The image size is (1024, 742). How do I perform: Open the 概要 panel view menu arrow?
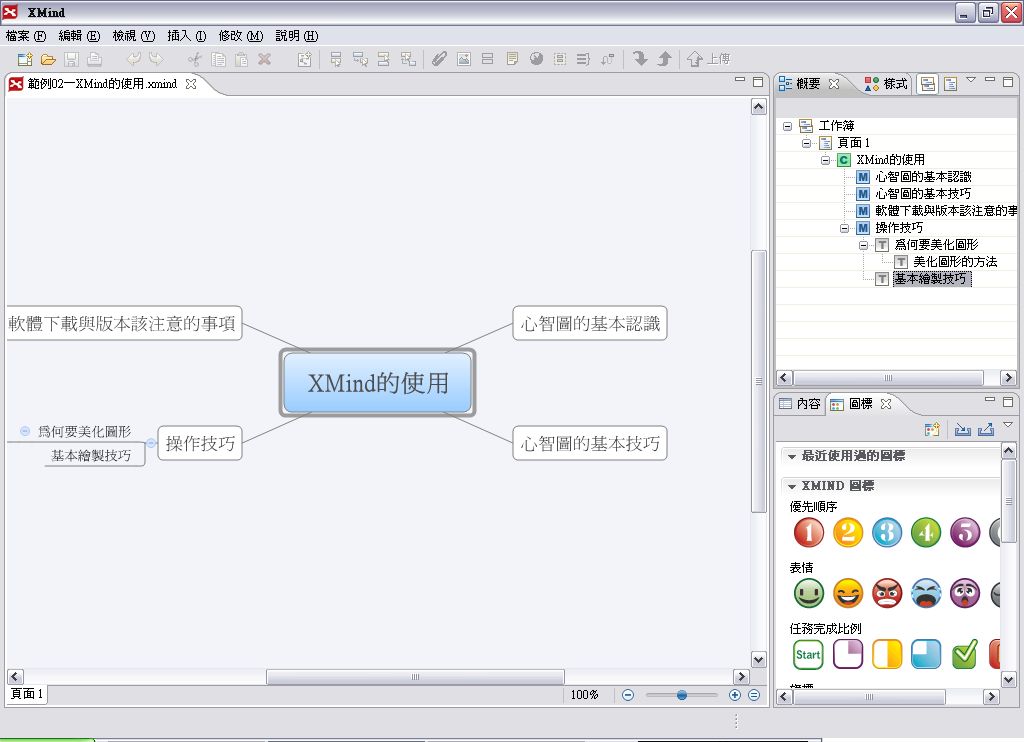[971, 80]
